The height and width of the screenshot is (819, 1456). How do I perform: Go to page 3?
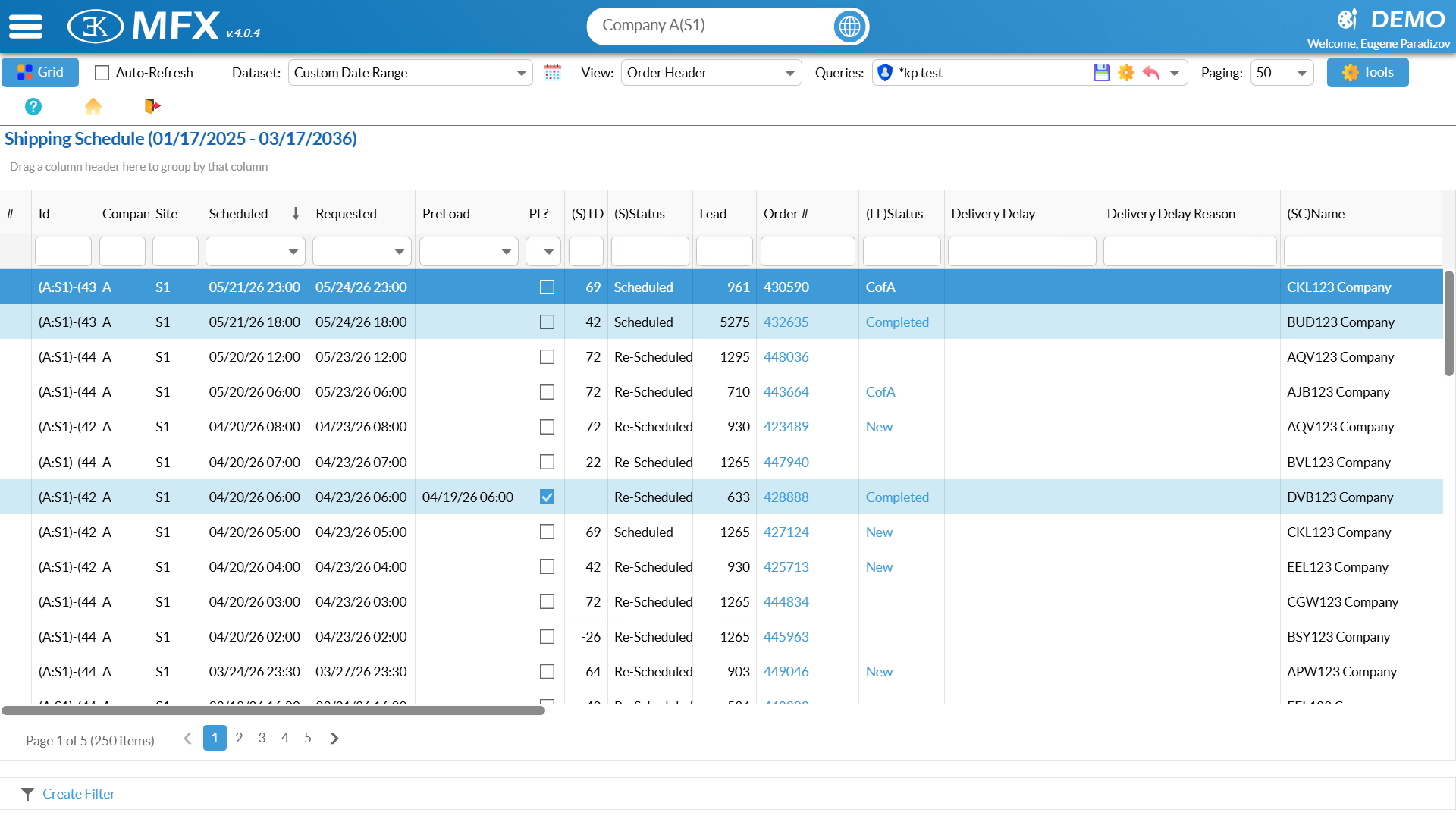[262, 738]
